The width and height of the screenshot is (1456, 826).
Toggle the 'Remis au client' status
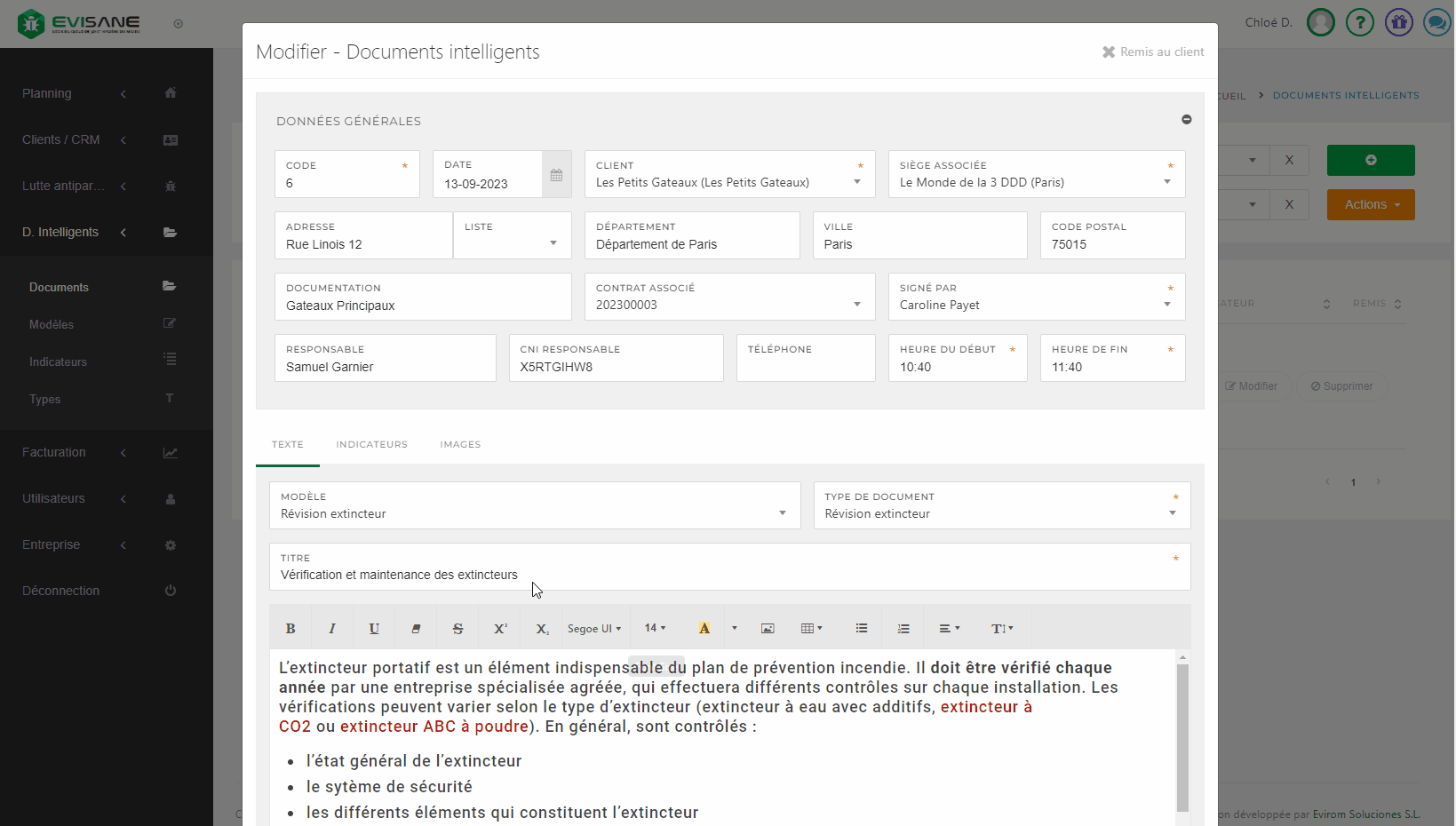point(1153,52)
